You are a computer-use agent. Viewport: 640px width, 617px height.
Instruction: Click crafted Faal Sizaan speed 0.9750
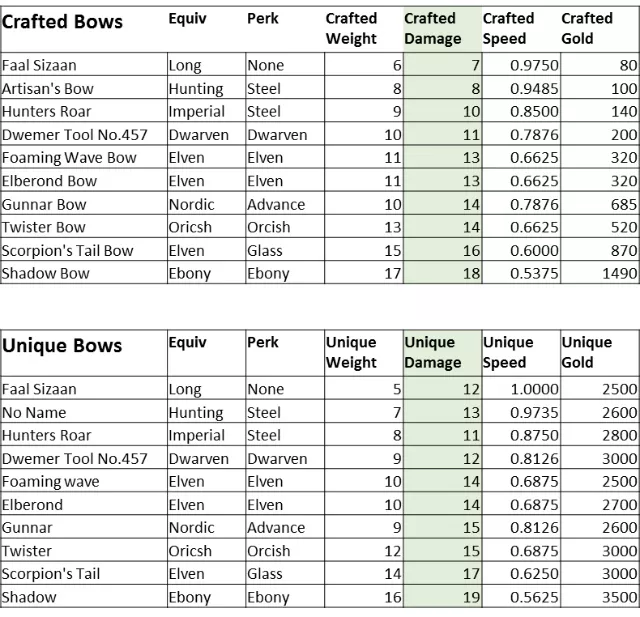tap(521, 65)
